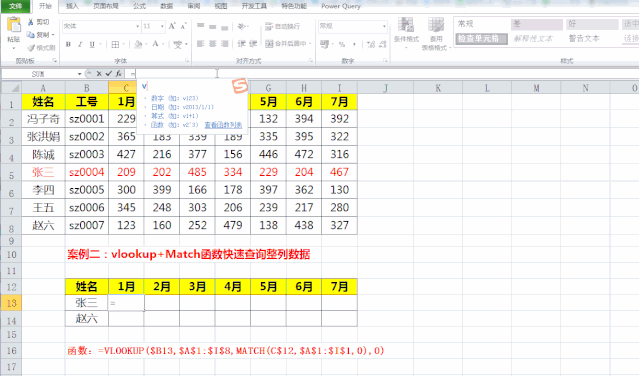Switch to the Data (数据) tab
Screen dimensions: 639x376
point(167,6)
